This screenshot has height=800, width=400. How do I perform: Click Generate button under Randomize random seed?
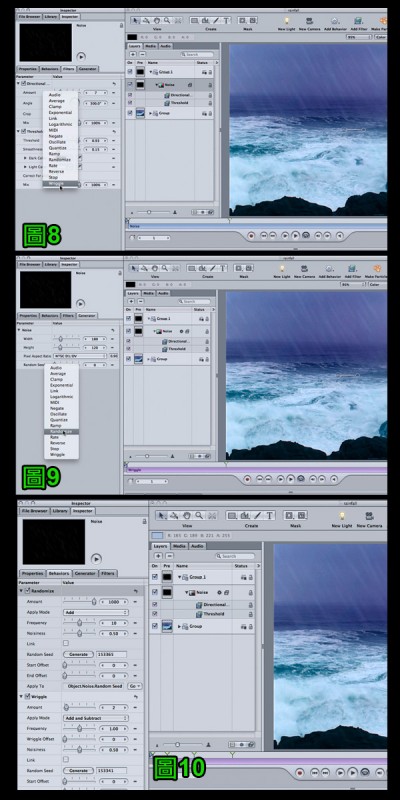78,654
